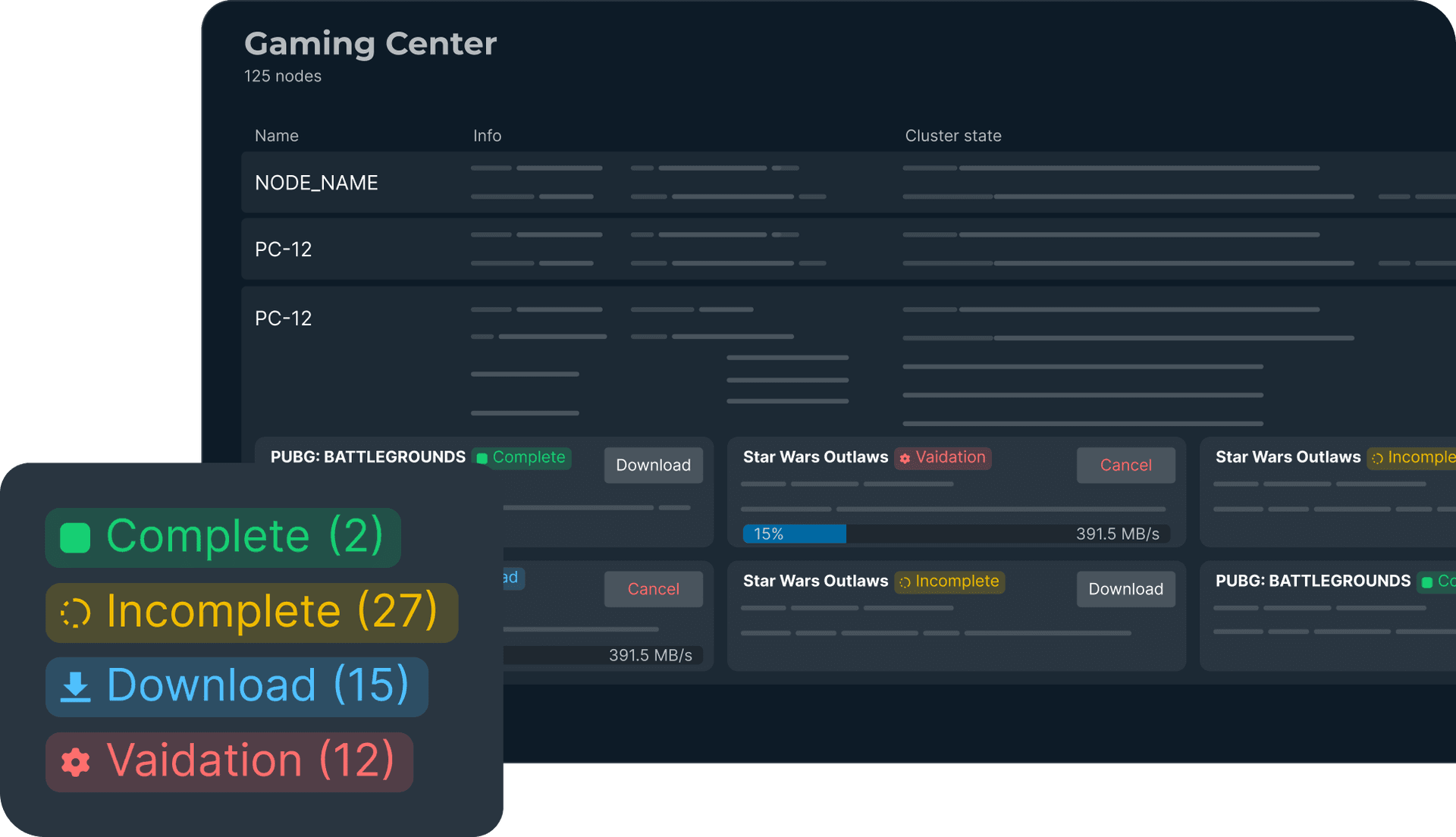Click the gear icon in Vaidation (12) chip
The image size is (1456, 837).
[75, 762]
